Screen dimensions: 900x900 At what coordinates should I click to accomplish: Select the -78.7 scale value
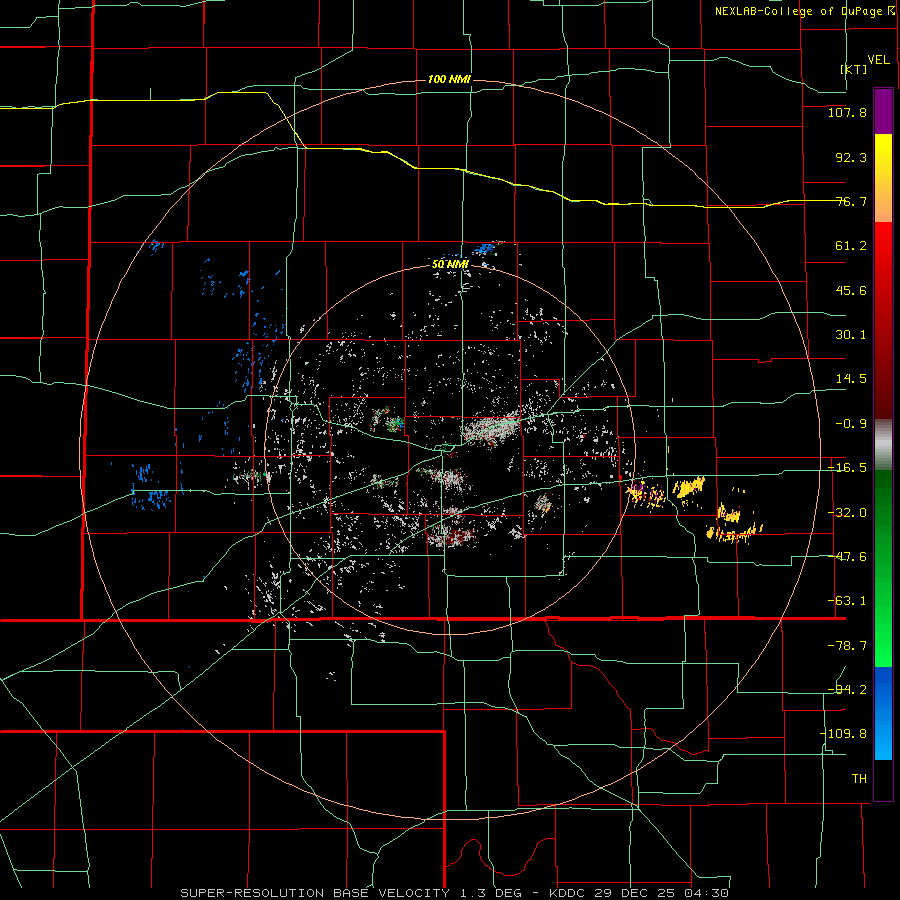pyautogui.click(x=847, y=646)
